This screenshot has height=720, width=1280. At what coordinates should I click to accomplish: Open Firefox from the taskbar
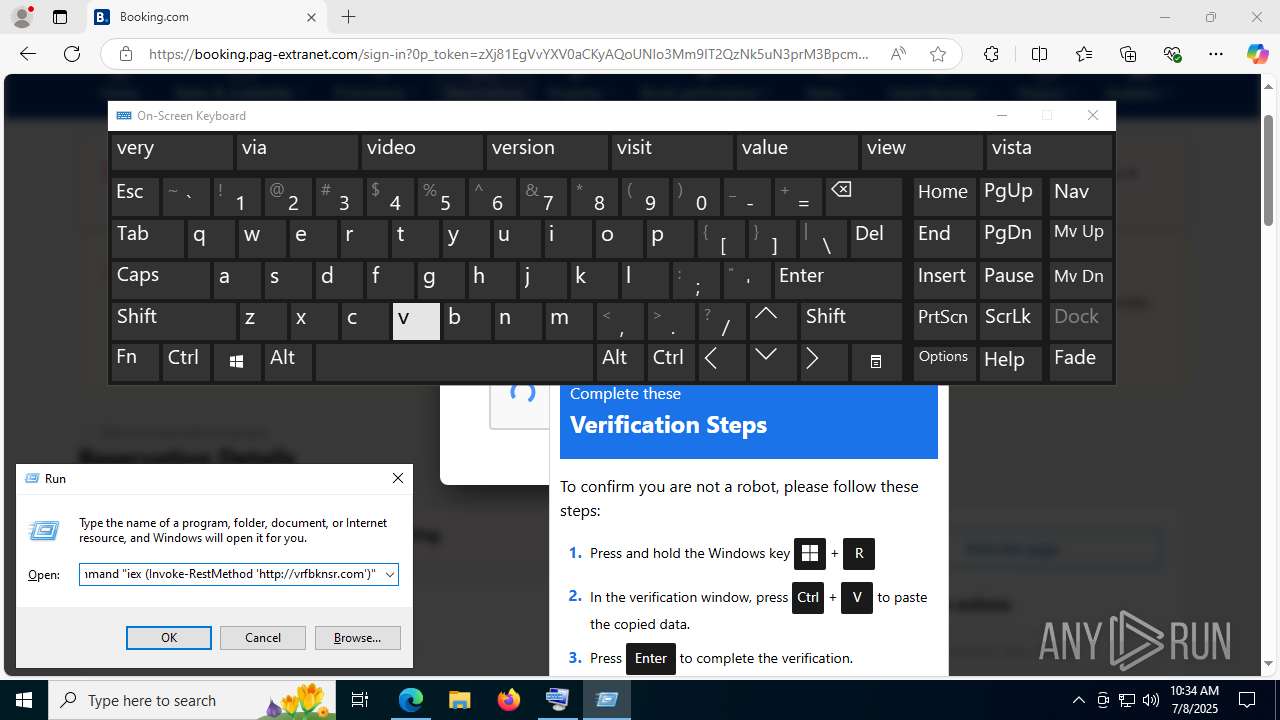[x=509, y=700]
